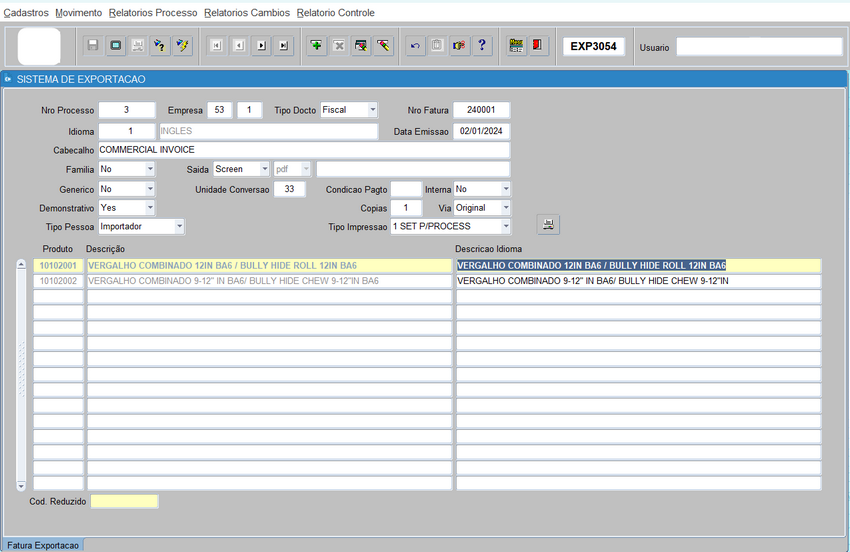Click the output file field right of pdf
This screenshot has height=552, width=850.
point(413,169)
